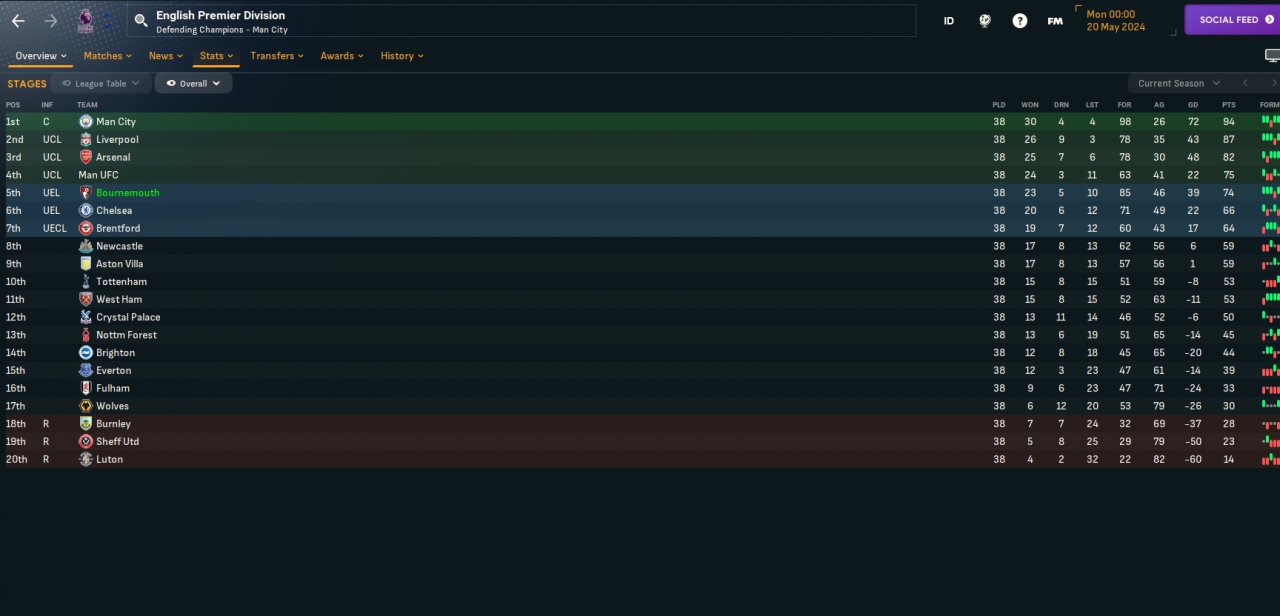Sort table by FOR column header
Screen dimensions: 1280x616
pos(1125,105)
